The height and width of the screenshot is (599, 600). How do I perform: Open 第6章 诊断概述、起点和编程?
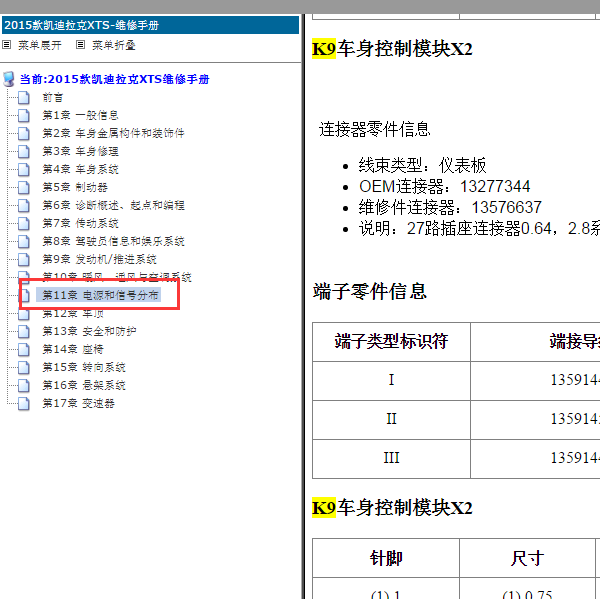tap(113, 205)
